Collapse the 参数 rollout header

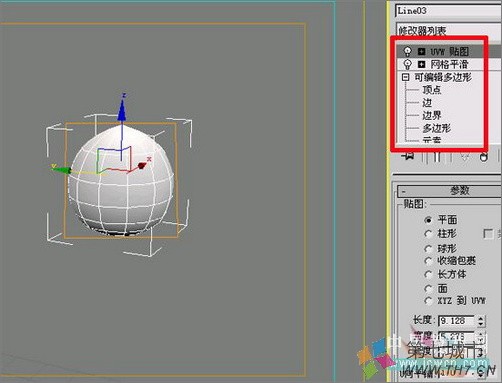pyautogui.click(x=449, y=191)
